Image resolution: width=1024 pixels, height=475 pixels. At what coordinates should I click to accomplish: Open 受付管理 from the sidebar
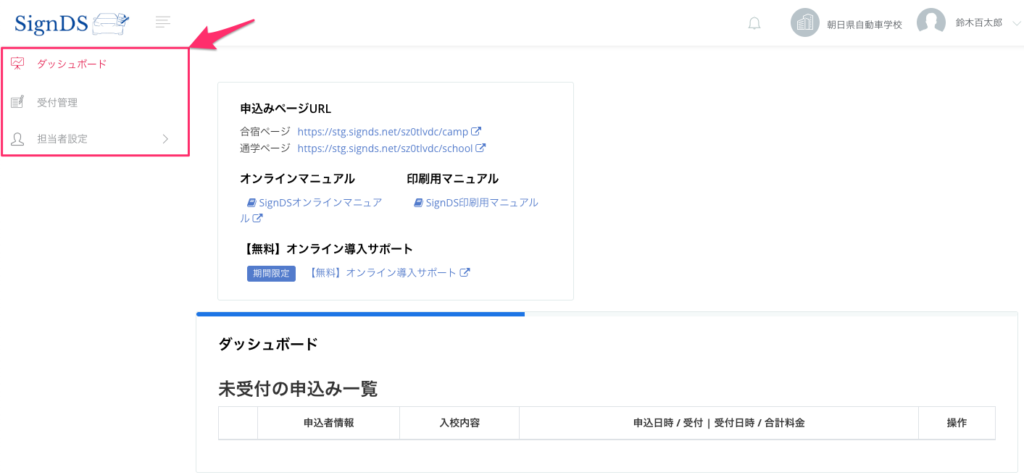(x=57, y=102)
